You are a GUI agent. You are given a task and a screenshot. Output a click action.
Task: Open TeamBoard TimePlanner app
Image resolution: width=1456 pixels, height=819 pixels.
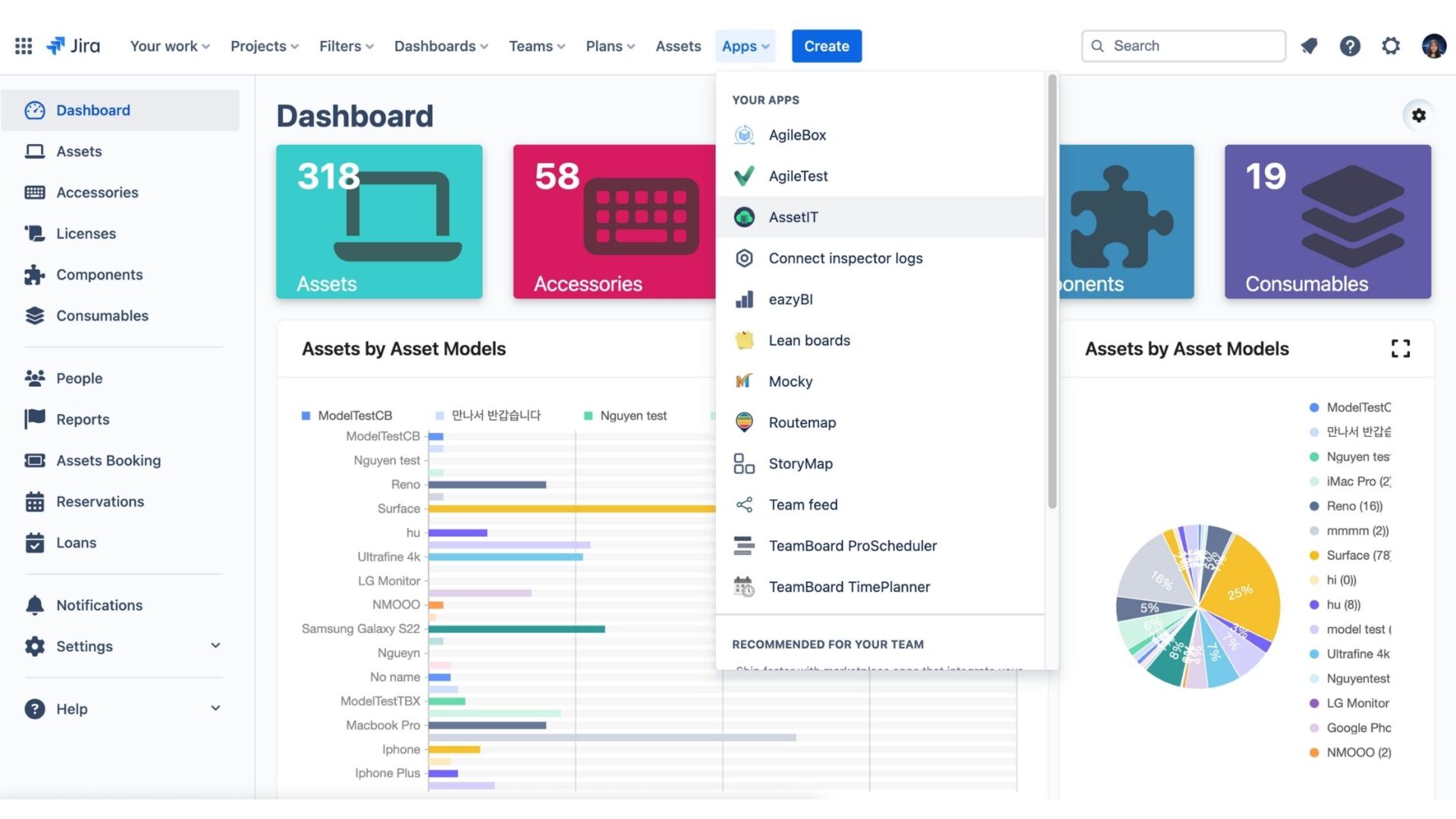point(849,586)
